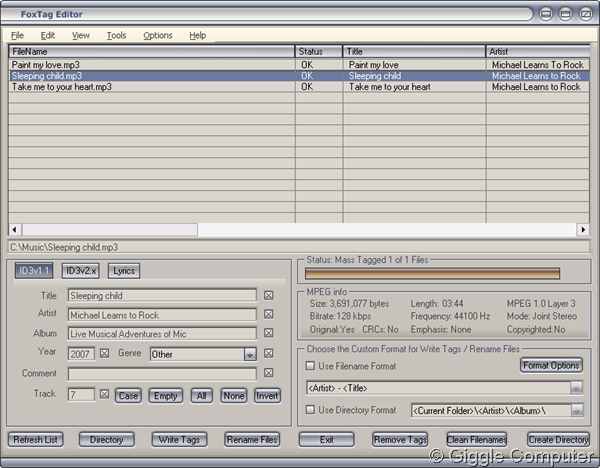Click the first title bar window button
The width and height of the screenshot is (600, 468).
(x=546, y=14)
